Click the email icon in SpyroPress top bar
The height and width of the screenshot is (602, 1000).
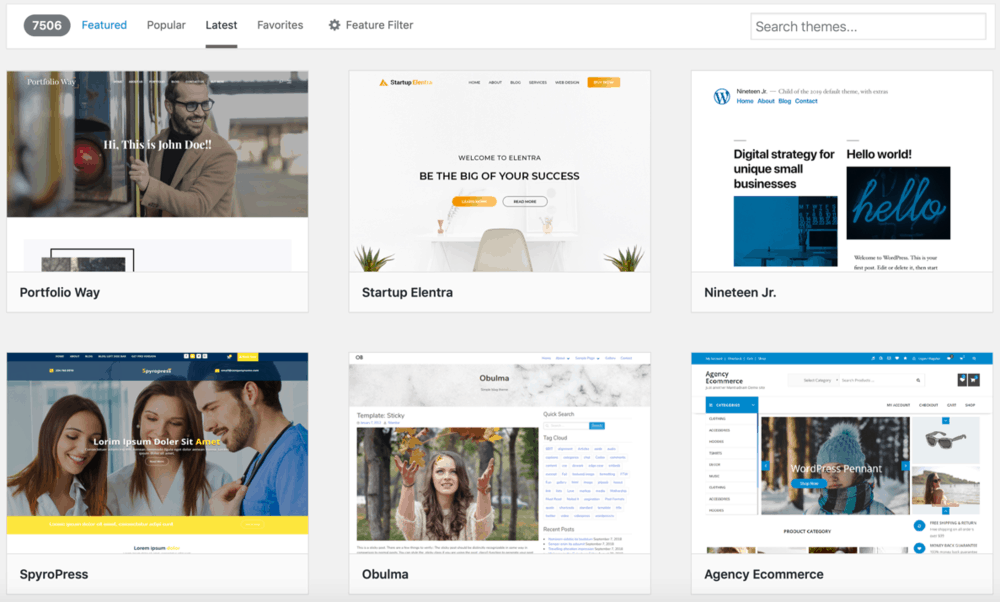(216, 371)
